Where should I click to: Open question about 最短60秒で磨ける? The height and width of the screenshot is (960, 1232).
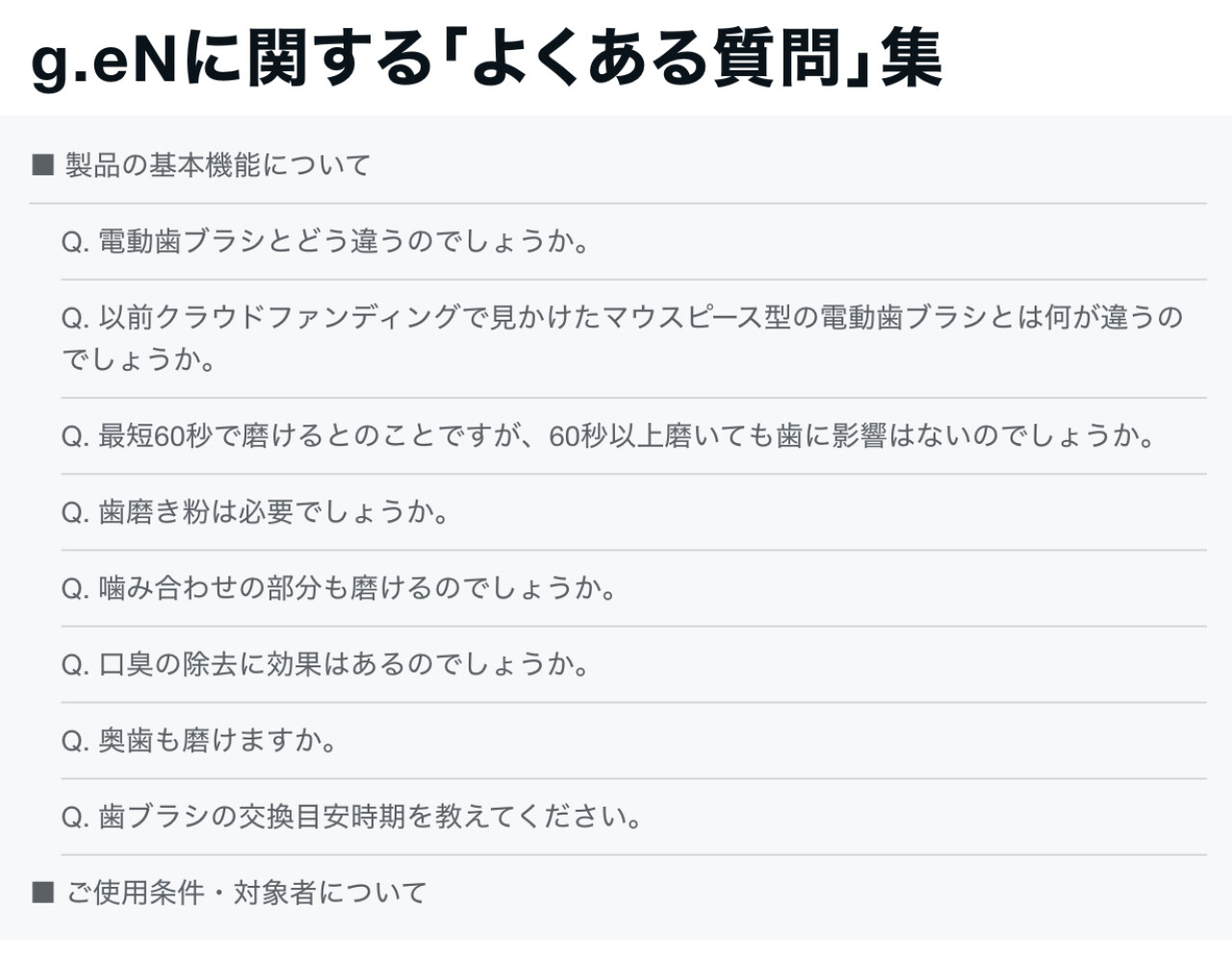[x=626, y=436]
